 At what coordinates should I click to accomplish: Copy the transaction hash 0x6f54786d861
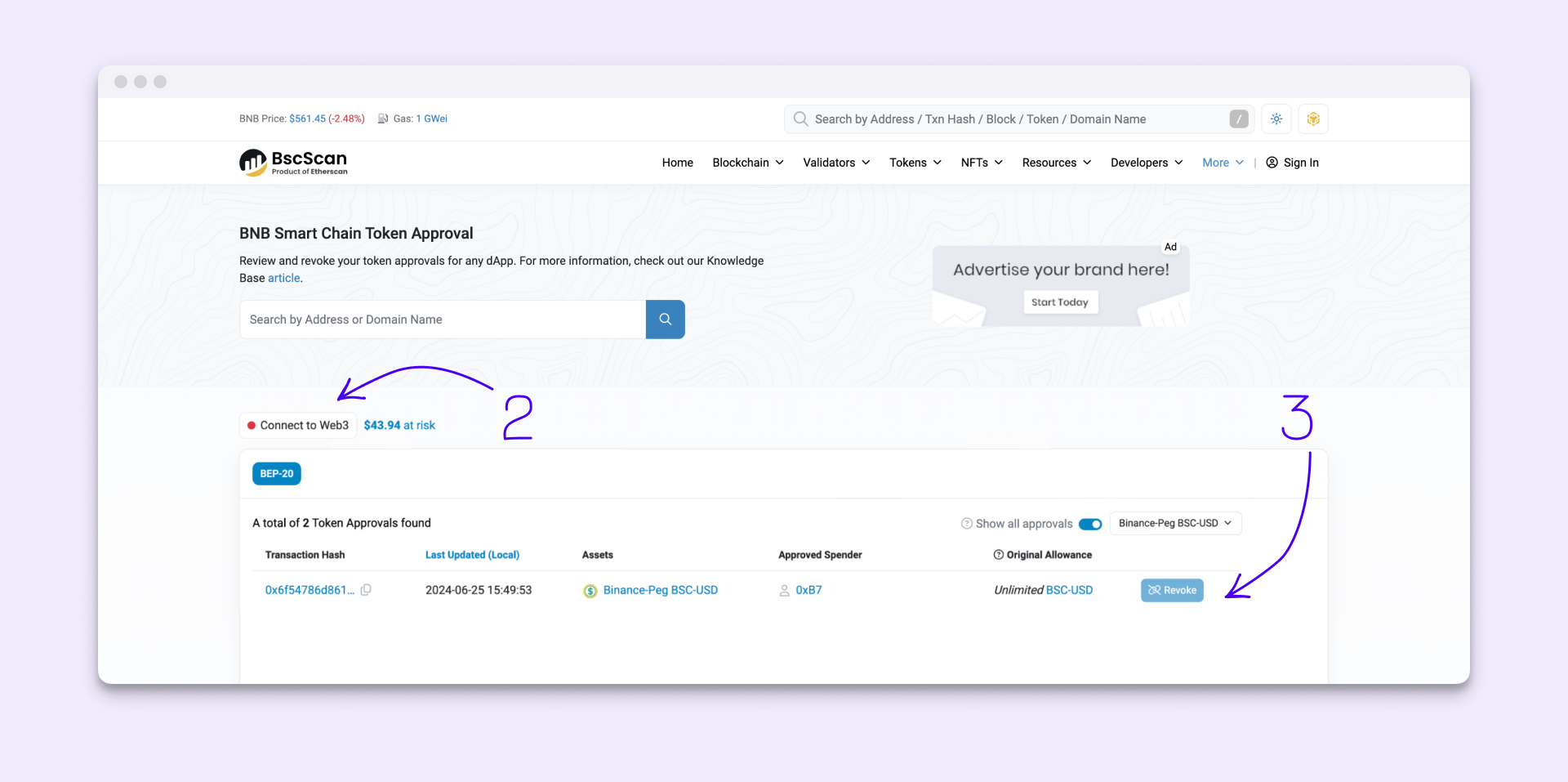click(x=366, y=590)
